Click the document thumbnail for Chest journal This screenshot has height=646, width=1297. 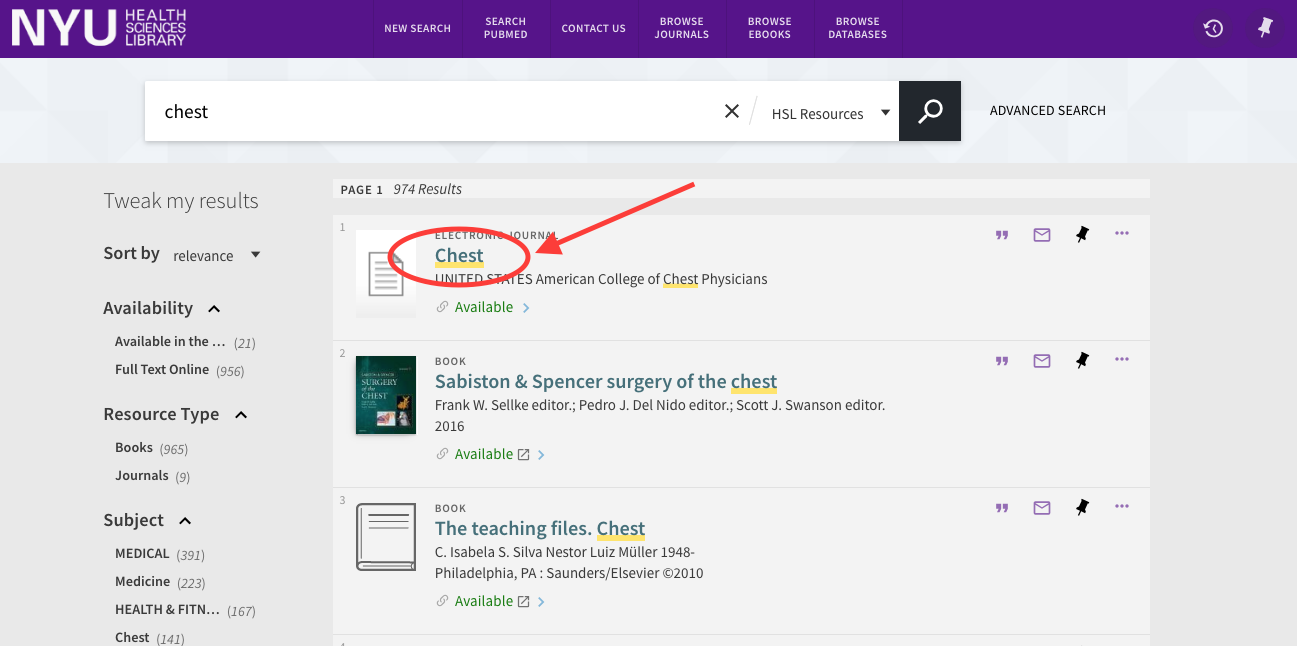pyautogui.click(x=386, y=274)
